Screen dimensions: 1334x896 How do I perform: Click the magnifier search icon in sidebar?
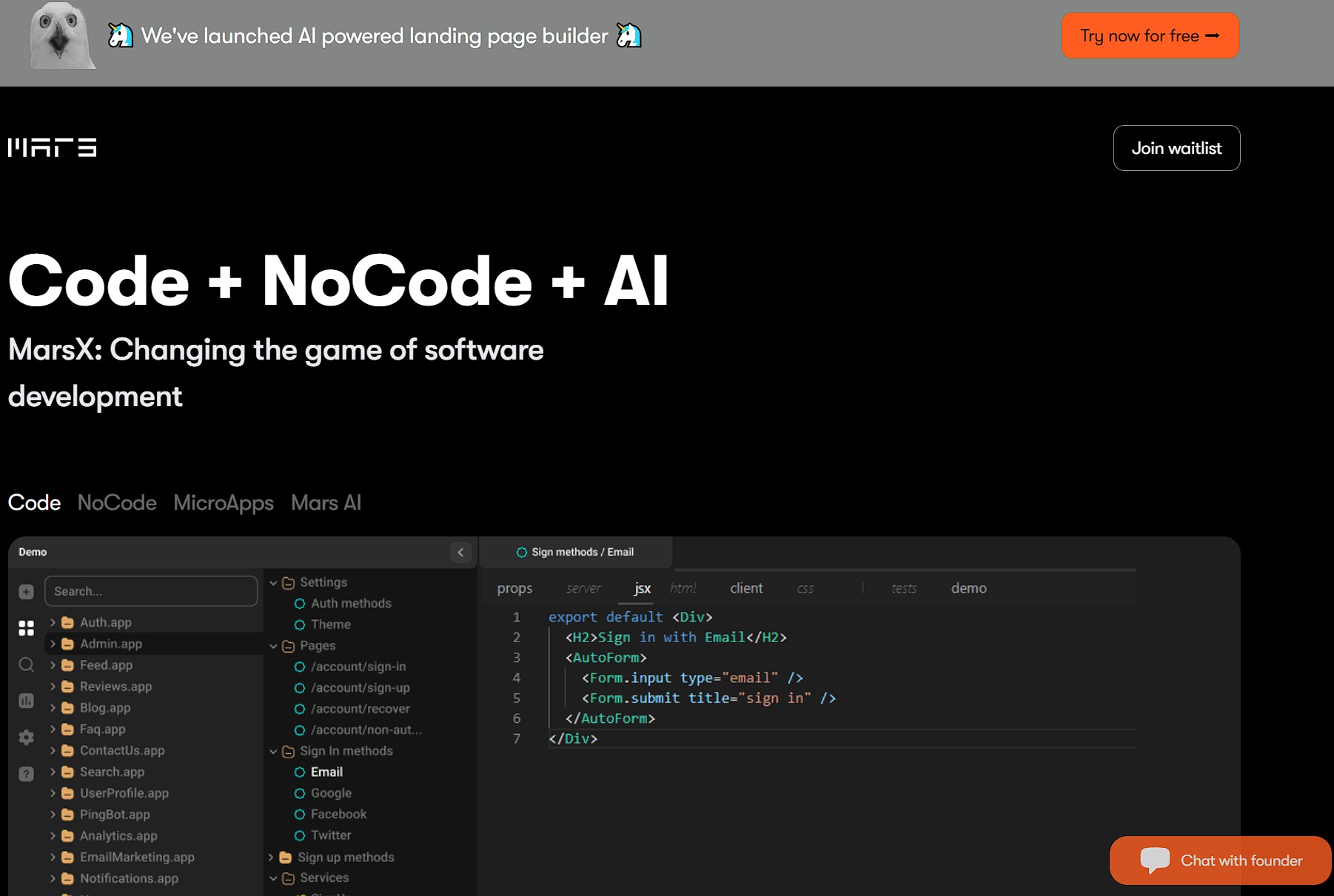pos(26,664)
